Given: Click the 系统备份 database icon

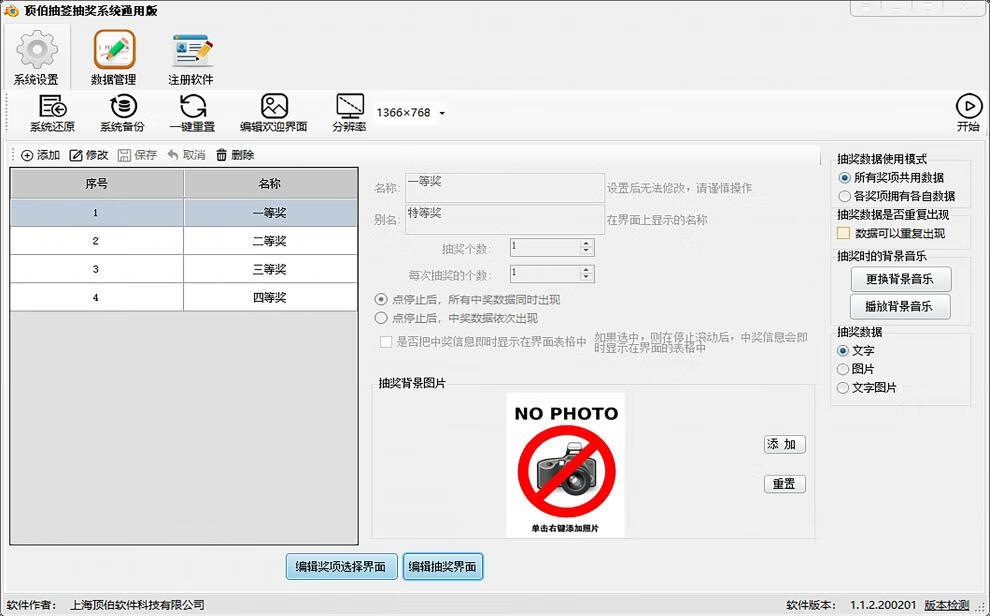Looking at the screenshot, I should (x=123, y=107).
